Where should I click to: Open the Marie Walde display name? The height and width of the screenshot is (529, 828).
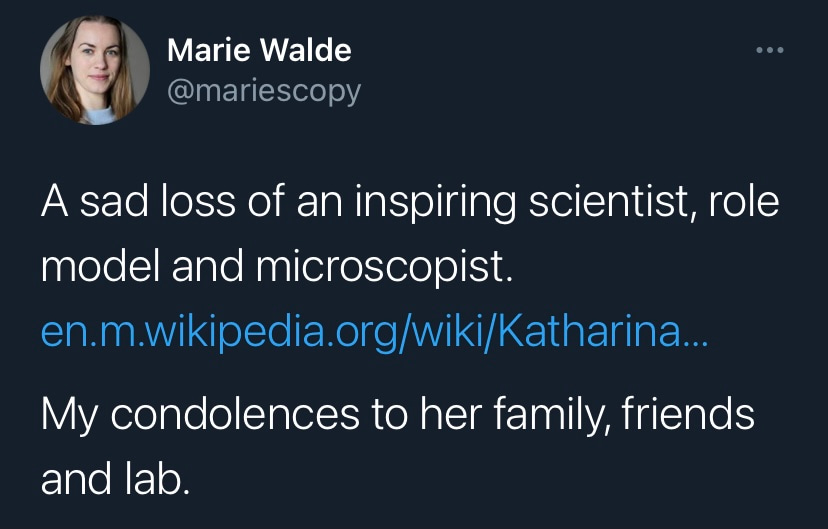pos(259,50)
